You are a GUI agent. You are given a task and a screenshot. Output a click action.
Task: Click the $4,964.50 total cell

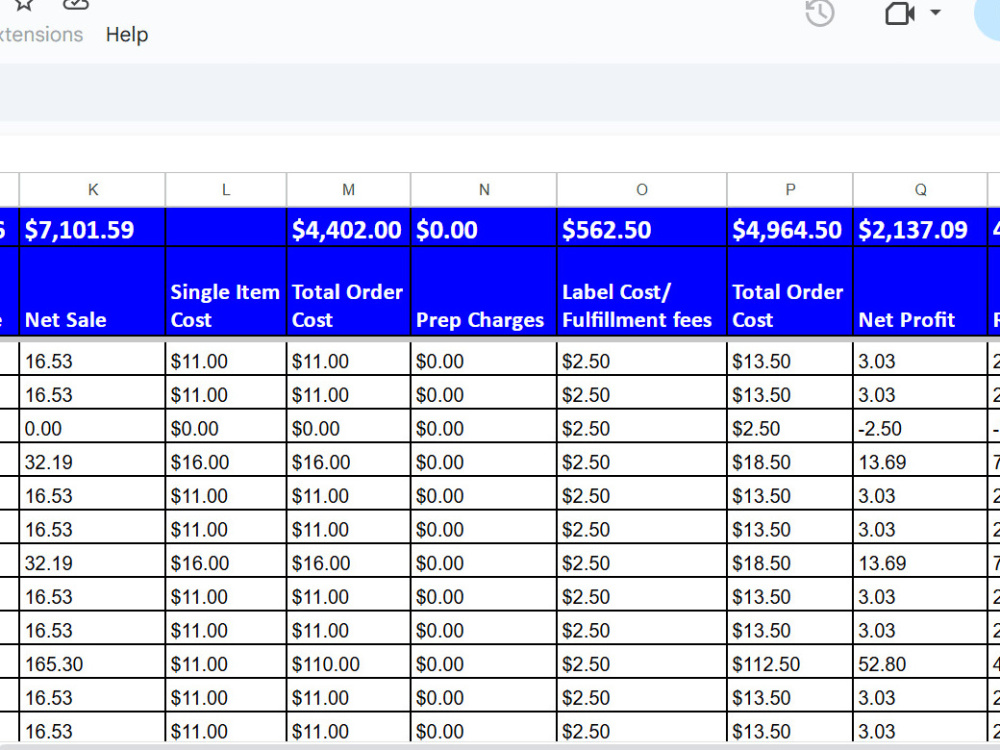coord(790,230)
